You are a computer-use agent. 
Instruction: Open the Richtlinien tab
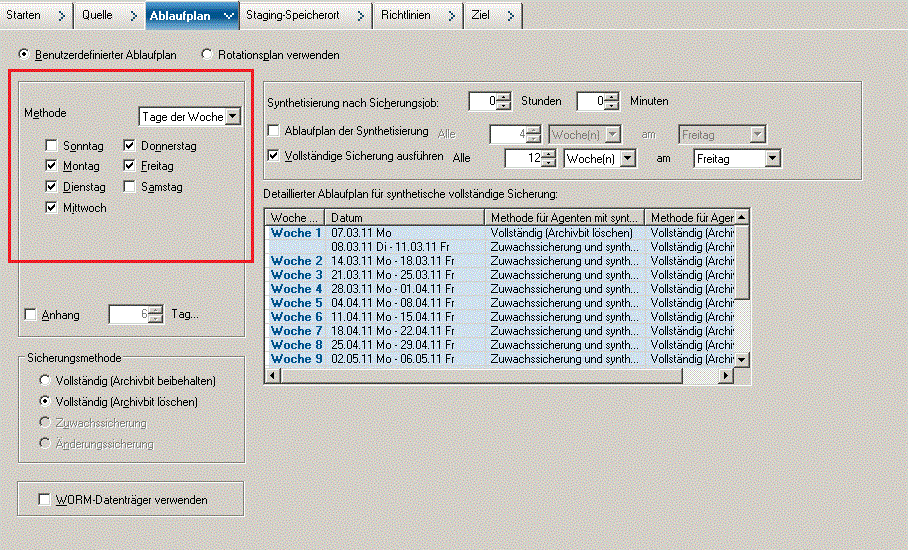tap(405, 15)
